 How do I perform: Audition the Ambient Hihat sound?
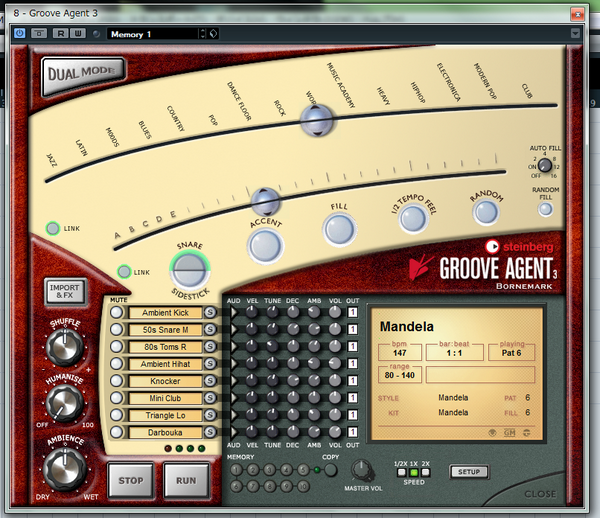(233, 364)
